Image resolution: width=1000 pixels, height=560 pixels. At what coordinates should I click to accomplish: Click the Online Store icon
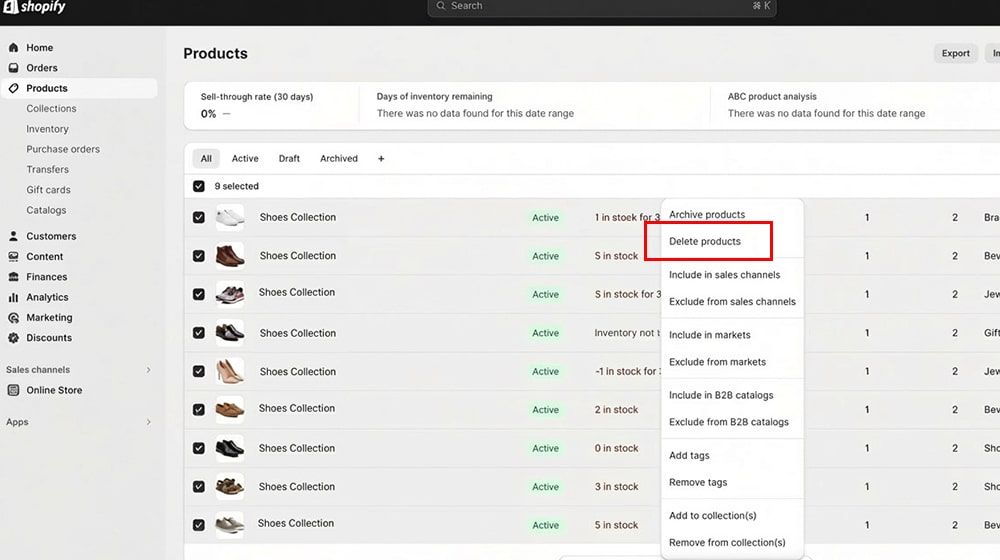[x=13, y=390]
